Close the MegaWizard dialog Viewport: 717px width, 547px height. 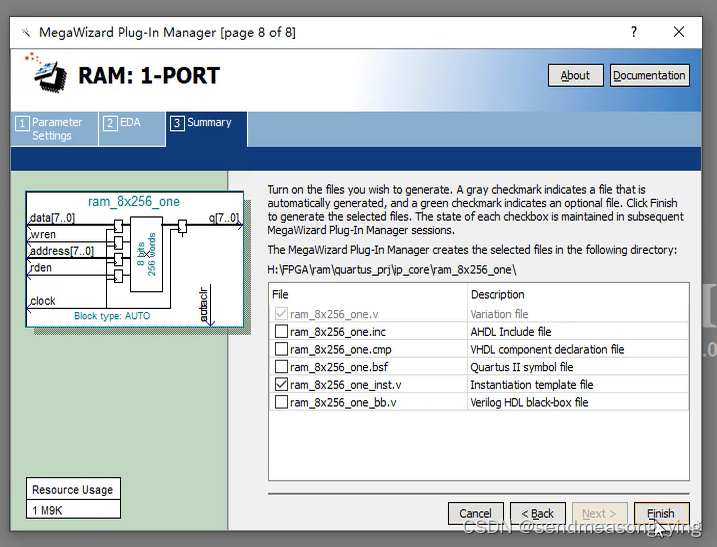(679, 32)
